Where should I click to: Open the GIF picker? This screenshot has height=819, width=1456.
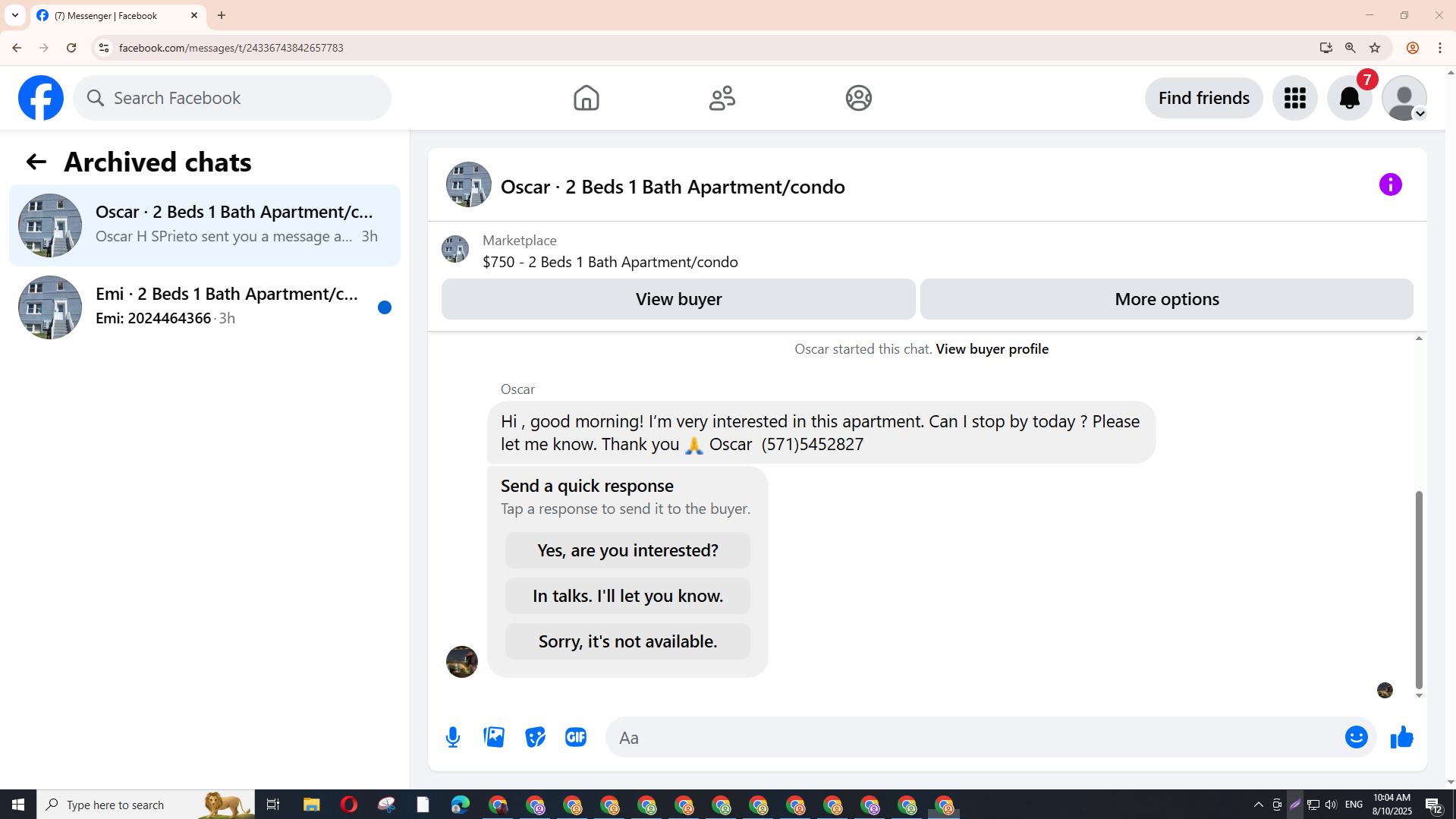(x=576, y=737)
